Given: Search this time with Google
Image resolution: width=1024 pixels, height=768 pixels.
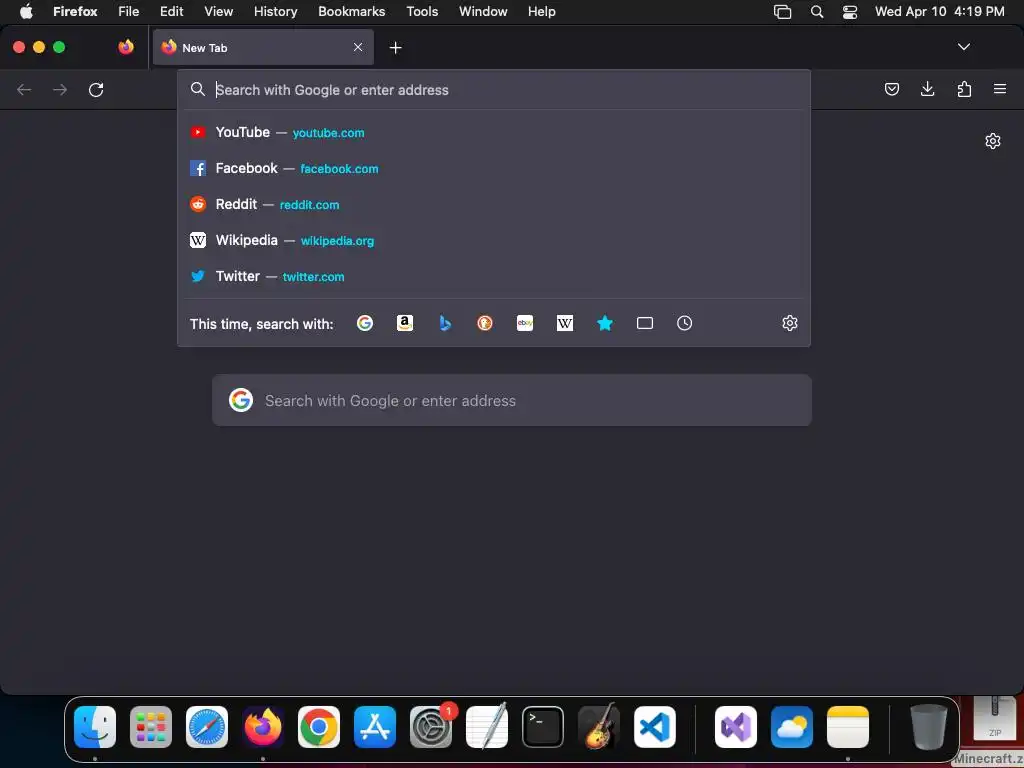Looking at the screenshot, I should point(365,323).
